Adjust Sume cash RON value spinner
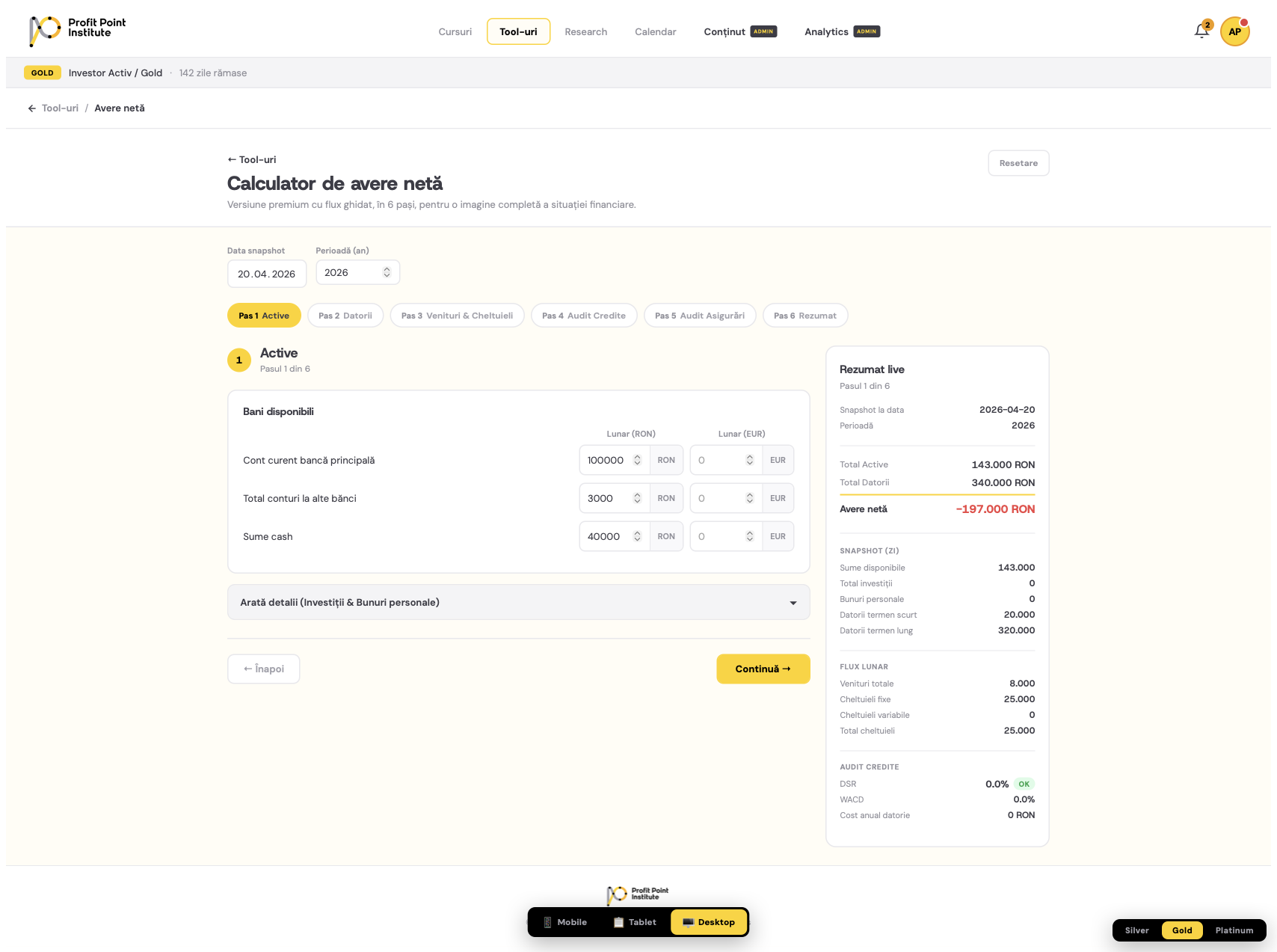 [x=637, y=536]
